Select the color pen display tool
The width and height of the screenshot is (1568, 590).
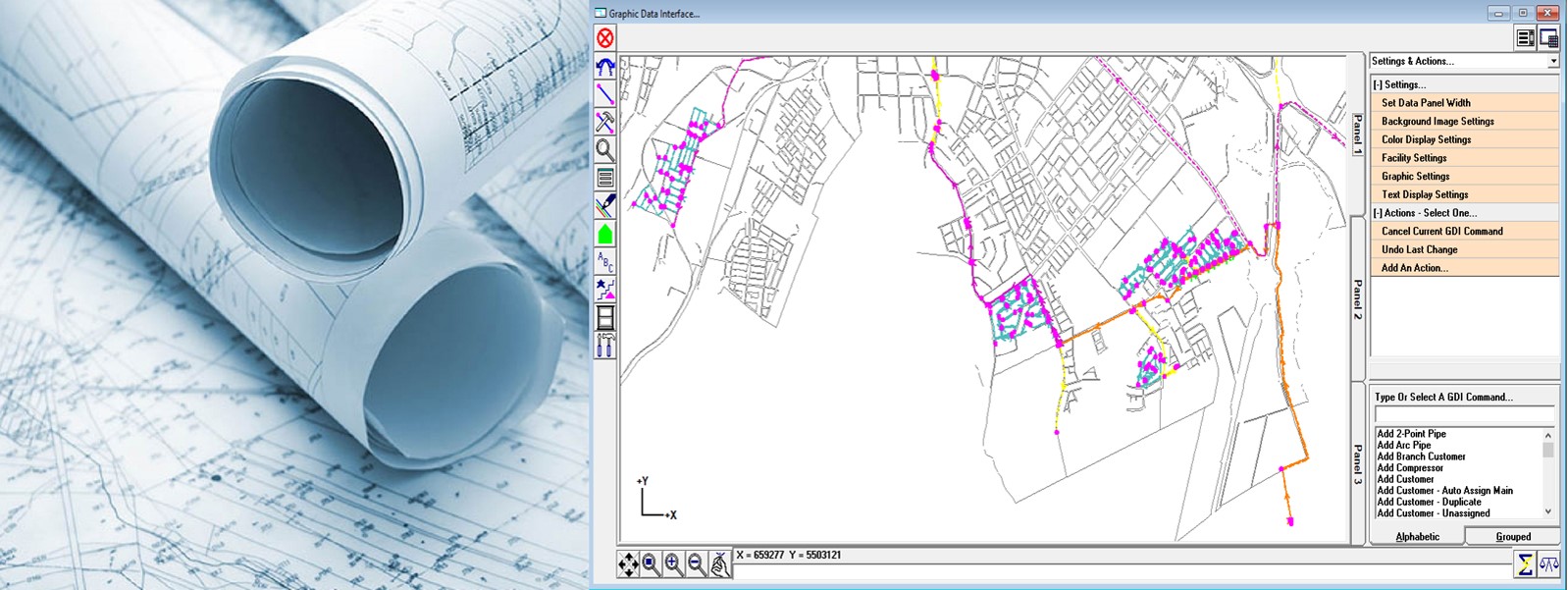(605, 206)
